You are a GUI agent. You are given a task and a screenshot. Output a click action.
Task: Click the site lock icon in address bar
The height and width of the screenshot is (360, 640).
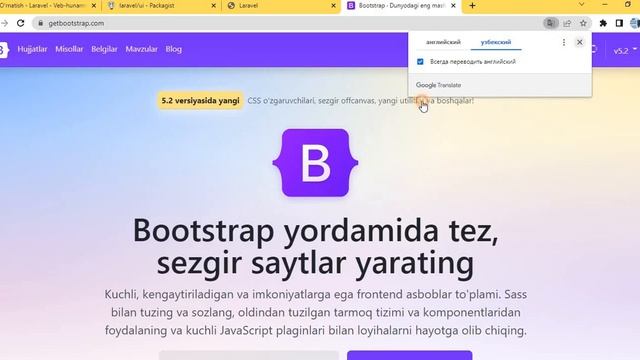point(40,23)
